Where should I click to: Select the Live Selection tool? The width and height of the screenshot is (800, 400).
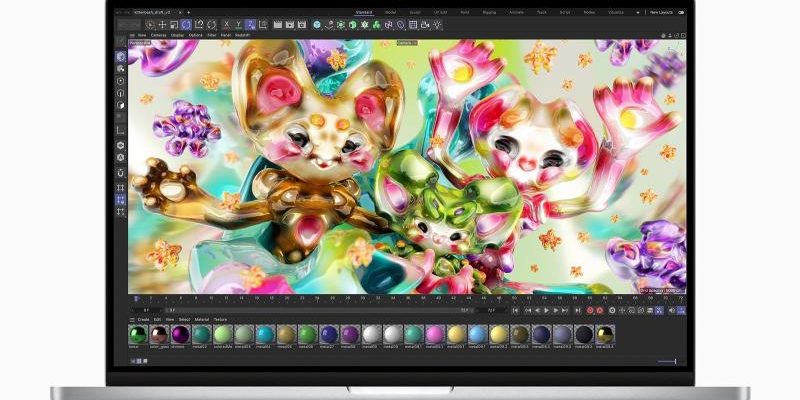[x=150, y=24]
